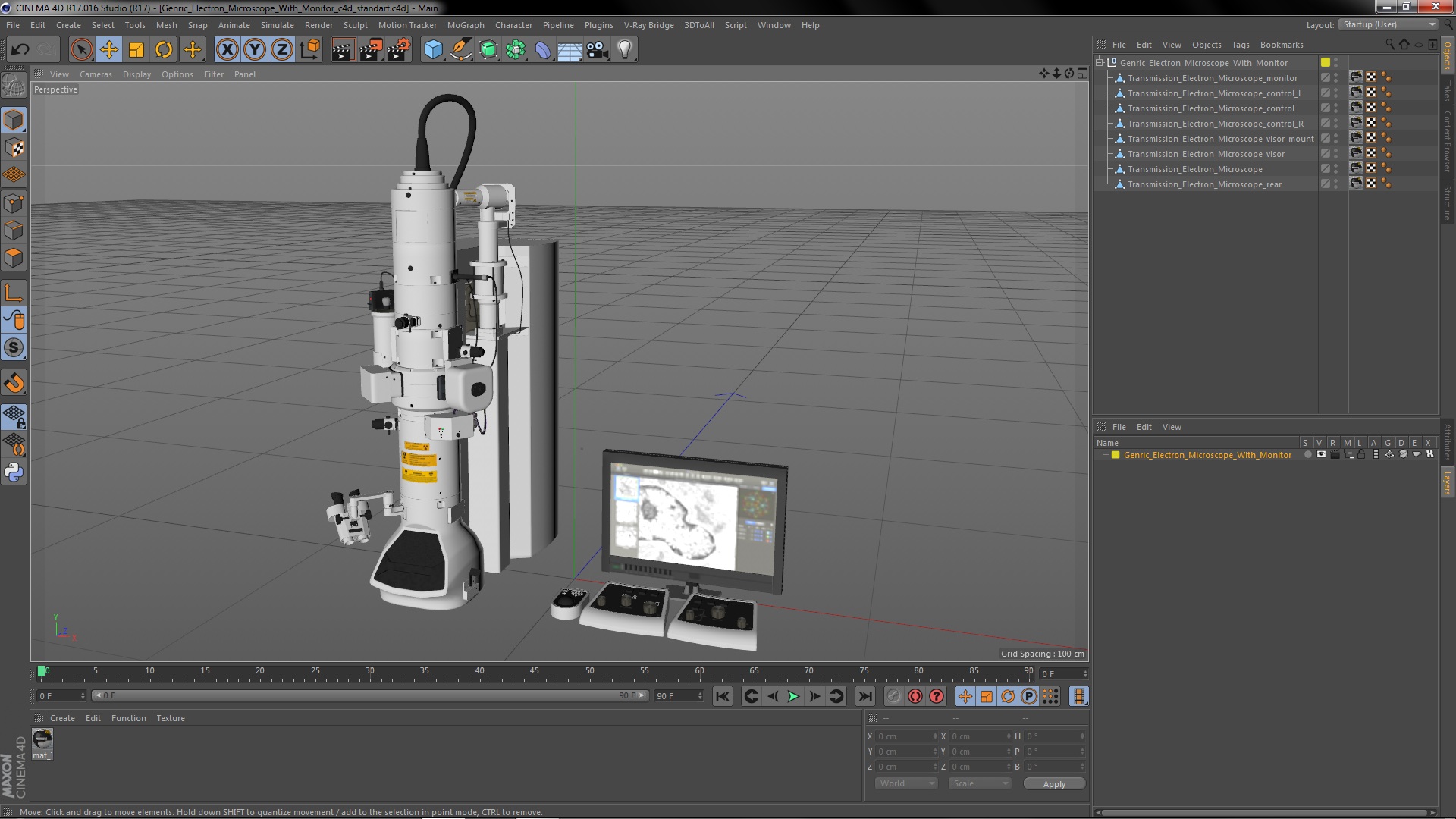Select the Move tool in toolbar
Image resolution: width=1456 pixels, height=819 pixels.
108,50
